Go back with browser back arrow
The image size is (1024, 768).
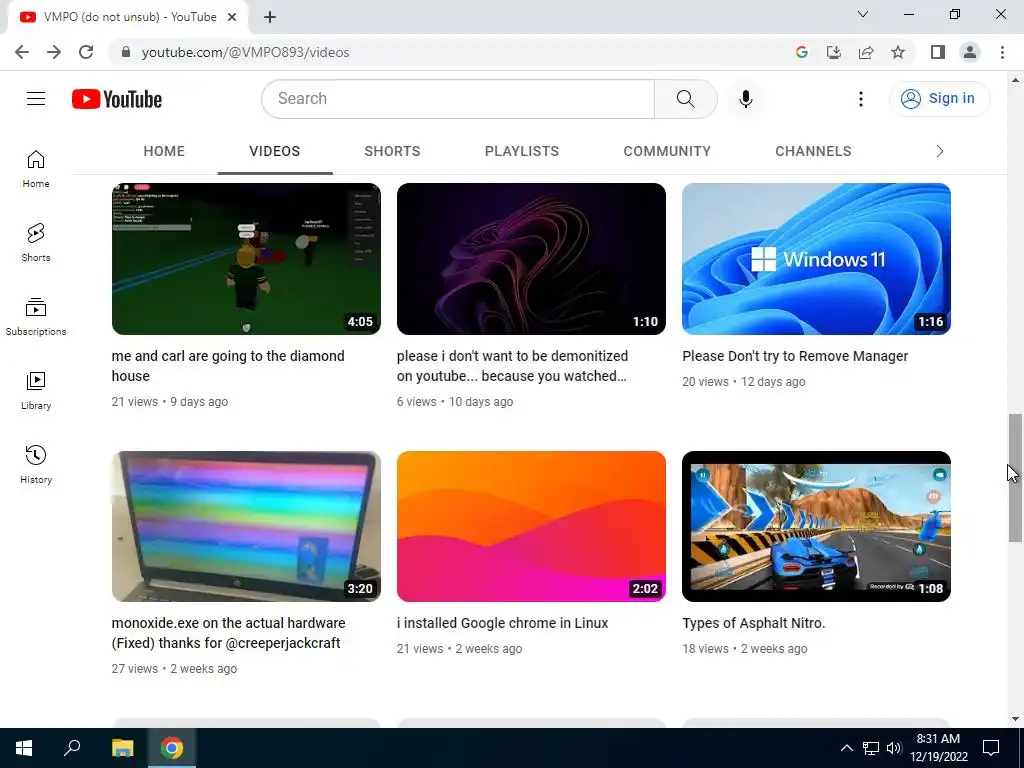coord(22,52)
